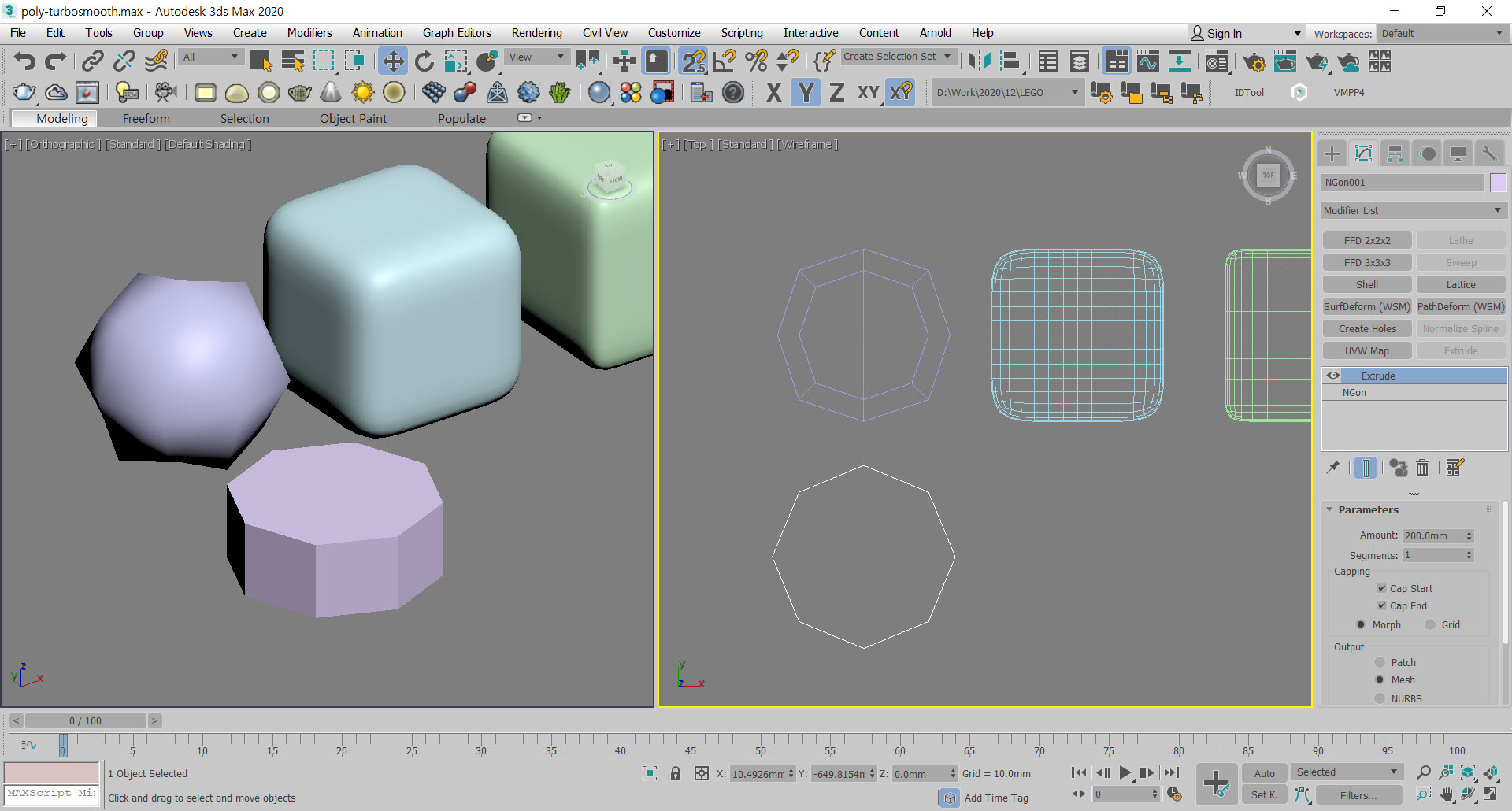Switch to the Object Paint ribbon tab

(353, 118)
